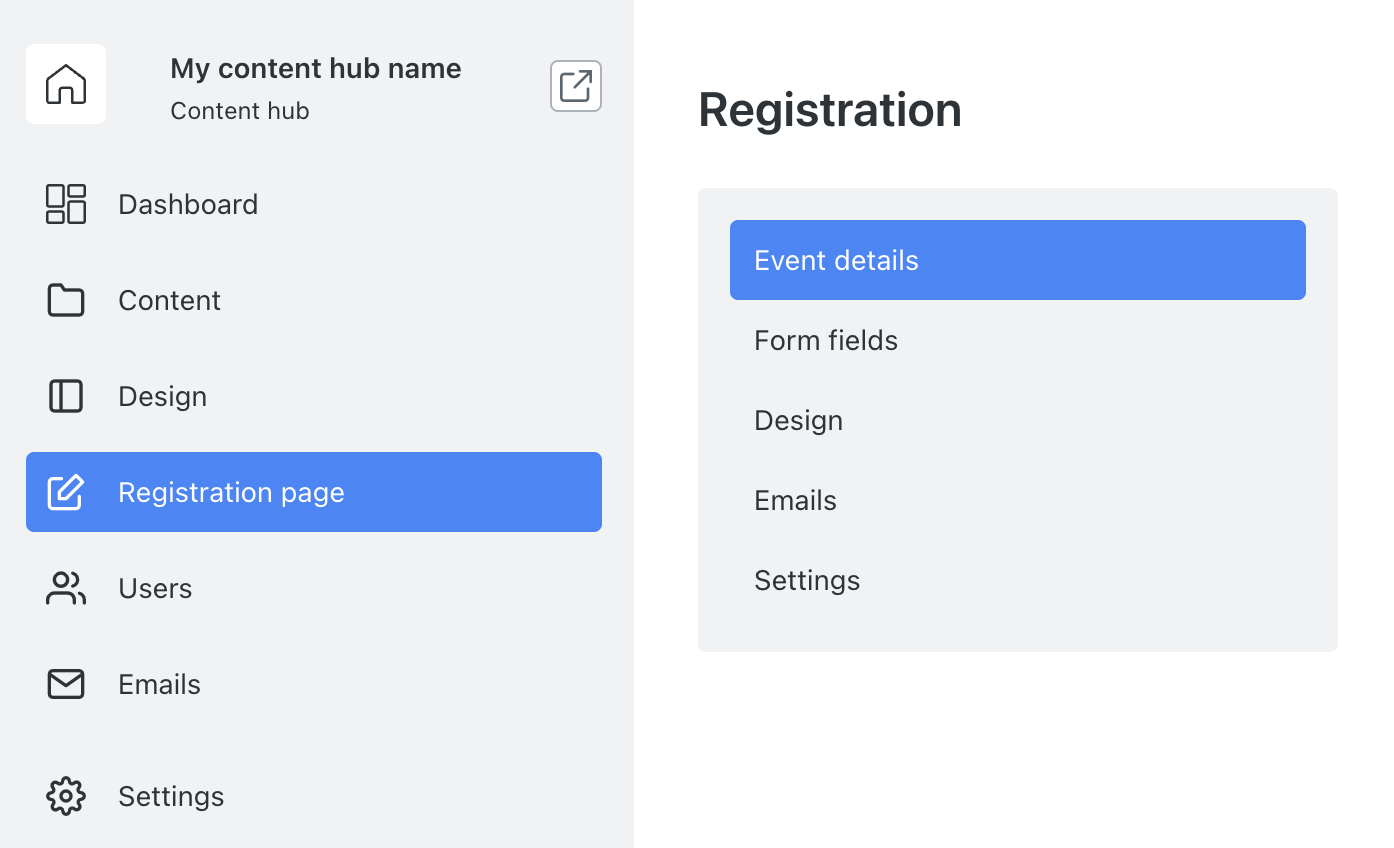This screenshot has width=1394, height=848.
Task: Click the Registration page heading
Action: click(x=830, y=110)
